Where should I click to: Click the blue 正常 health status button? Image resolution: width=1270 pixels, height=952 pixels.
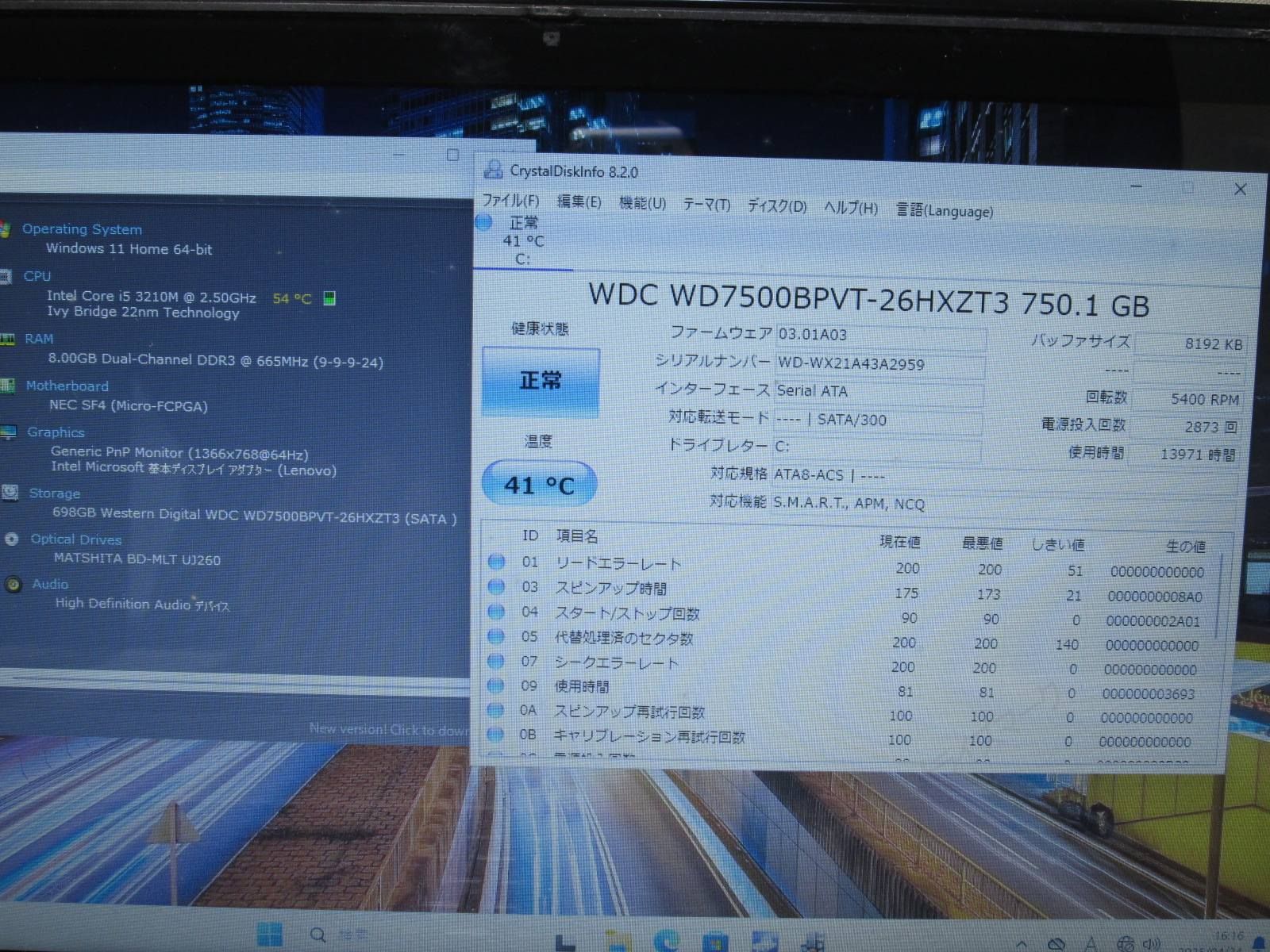click(x=541, y=382)
